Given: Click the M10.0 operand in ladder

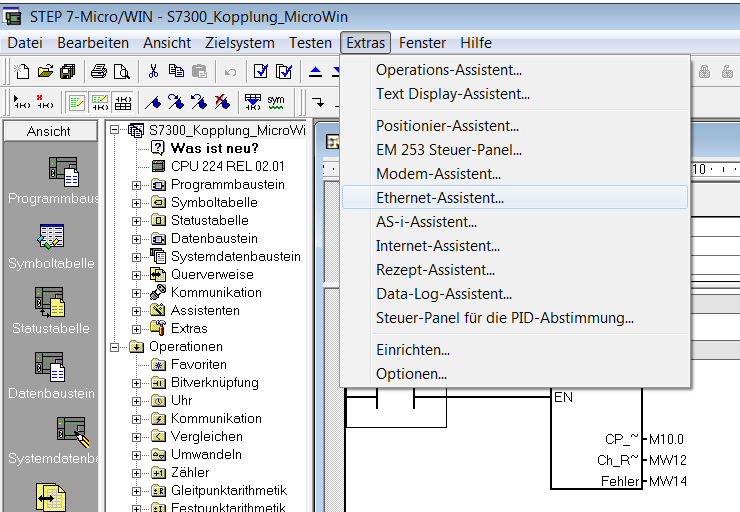Looking at the screenshot, I should (666, 439).
